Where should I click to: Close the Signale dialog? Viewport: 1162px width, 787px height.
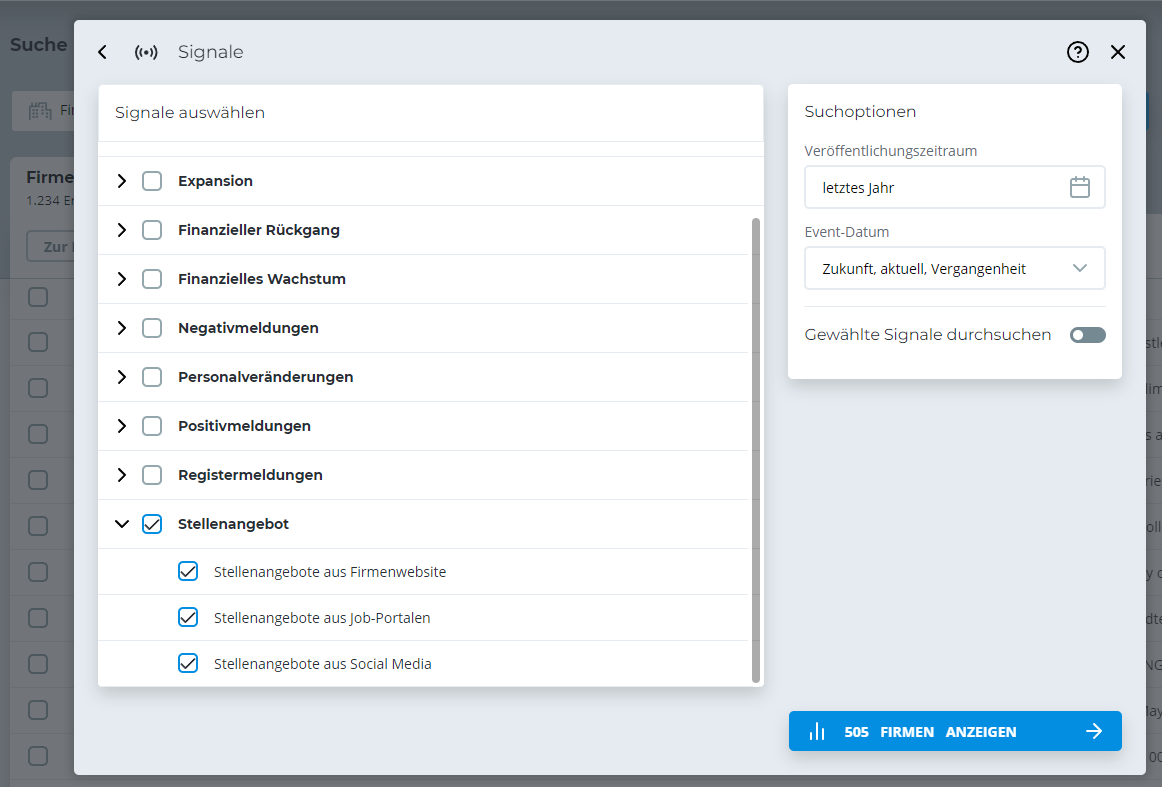[x=1118, y=52]
